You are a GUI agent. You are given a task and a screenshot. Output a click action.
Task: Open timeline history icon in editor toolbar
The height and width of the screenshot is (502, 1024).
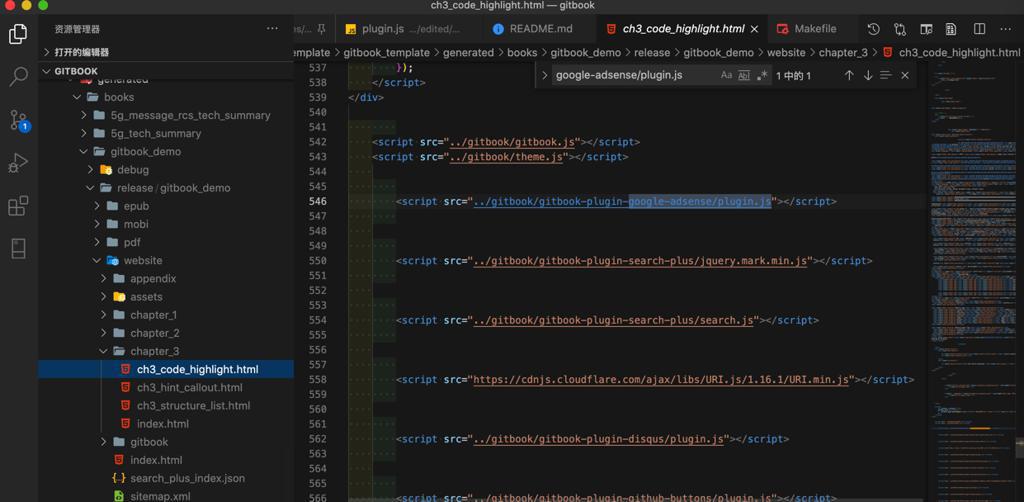pos(874,29)
